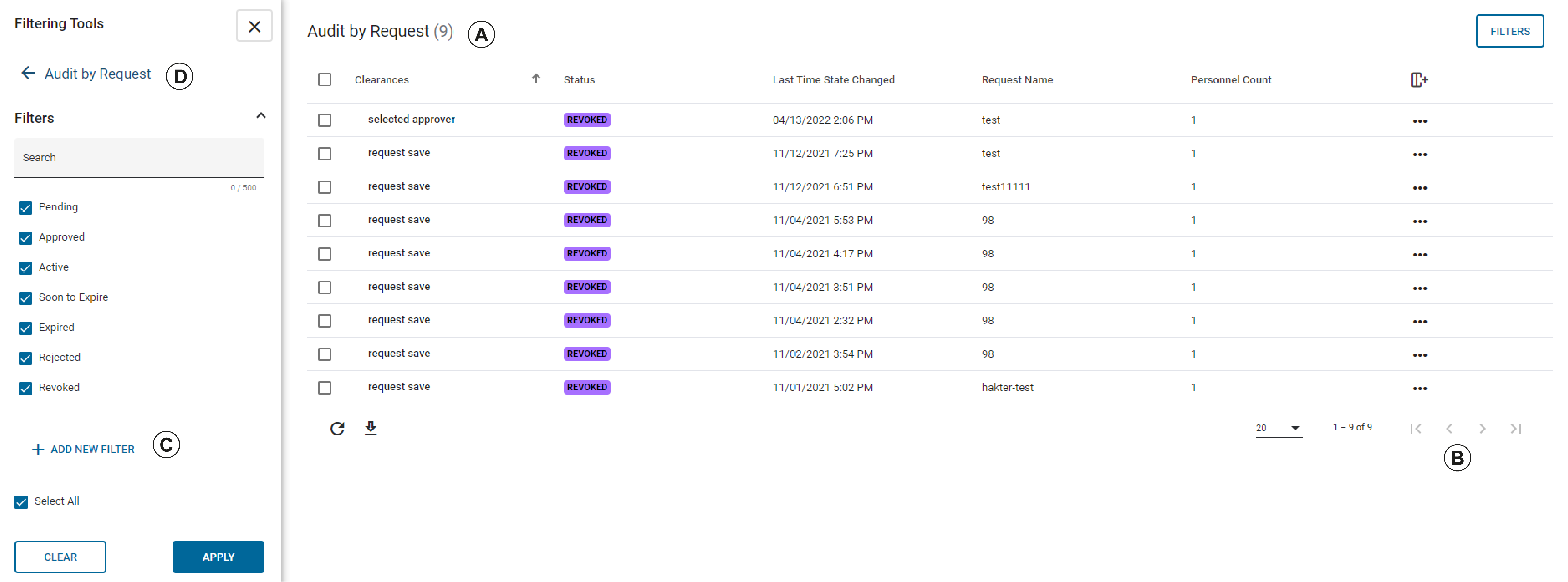Toggle the Select All checkbox
Image resolution: width=1568 pixels, height=582 pixels.
tap(21, 502)
